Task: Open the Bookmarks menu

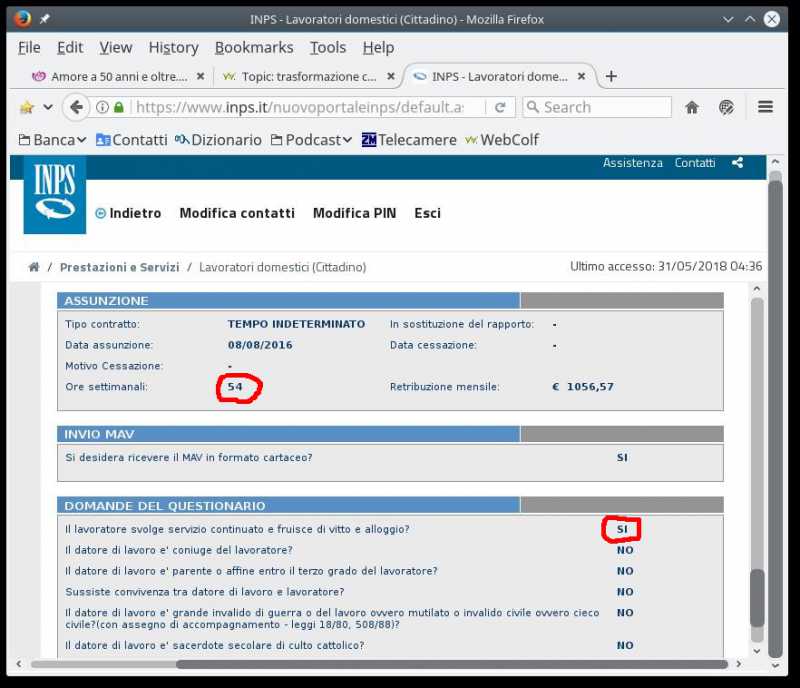Action: 254,47
